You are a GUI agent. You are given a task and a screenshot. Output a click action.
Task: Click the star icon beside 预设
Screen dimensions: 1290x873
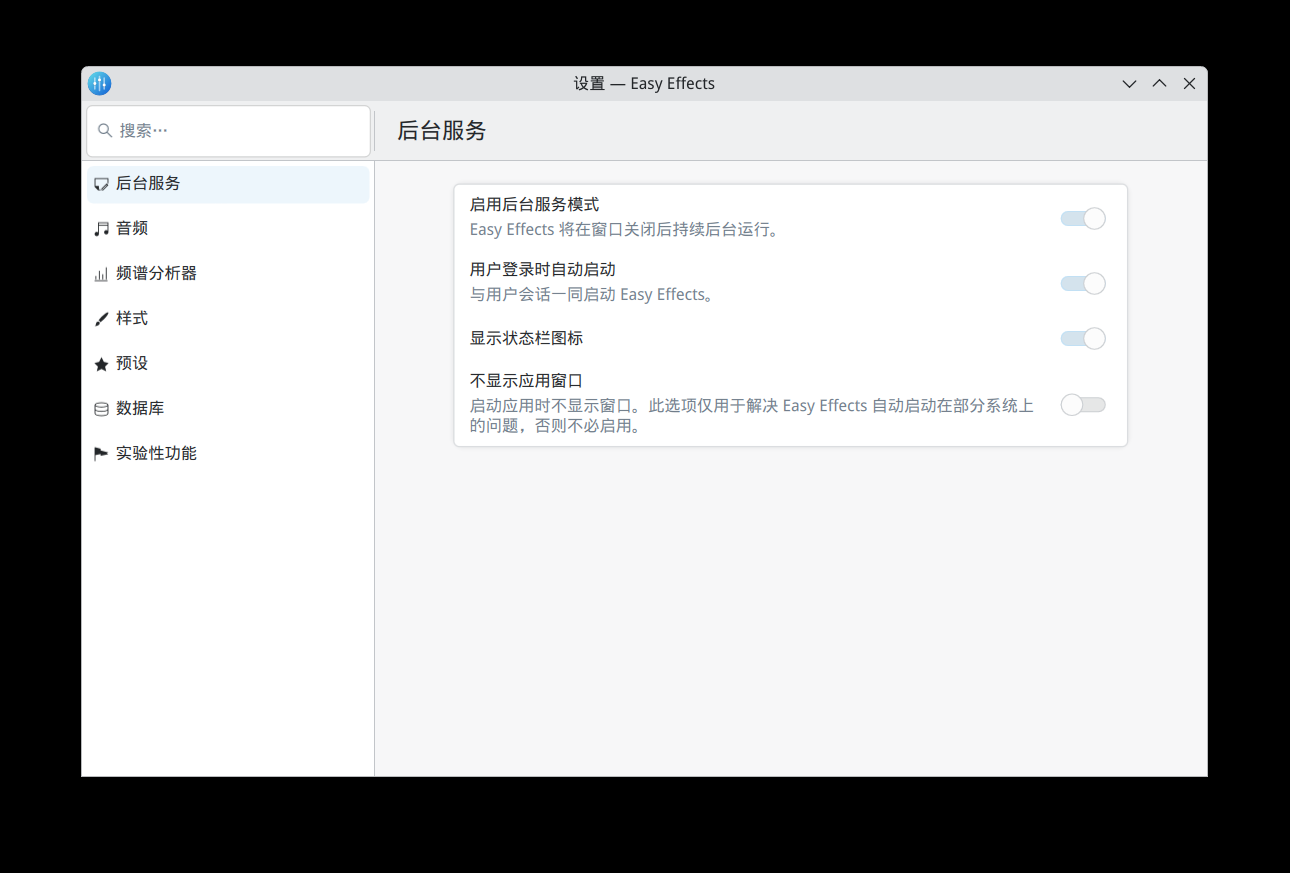pos(101,364)
